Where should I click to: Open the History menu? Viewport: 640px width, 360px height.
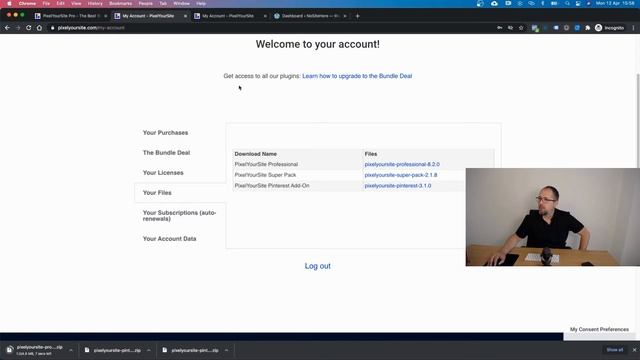pos(95,3)
